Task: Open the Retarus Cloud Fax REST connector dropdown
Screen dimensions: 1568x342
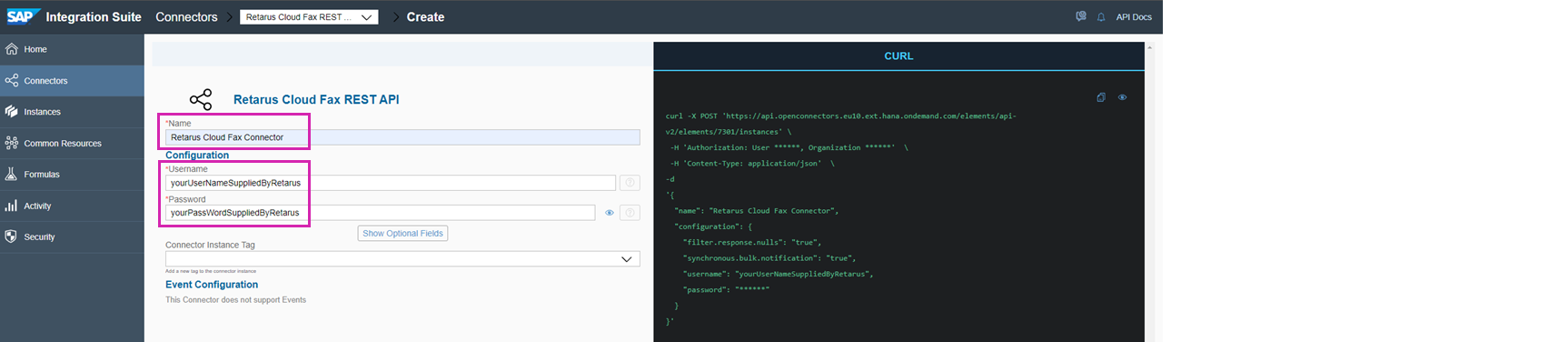Action: pyautogui.click(x=309, y=17)
